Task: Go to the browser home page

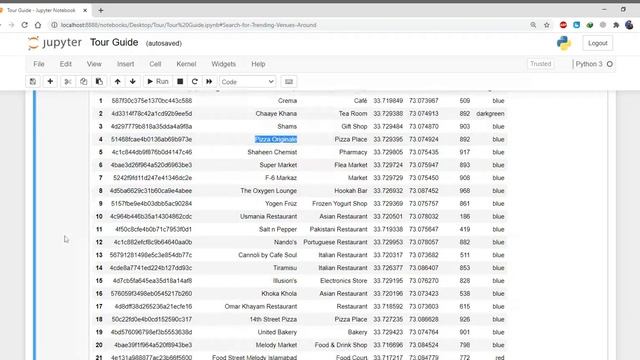Action: [x=38, y=25]
